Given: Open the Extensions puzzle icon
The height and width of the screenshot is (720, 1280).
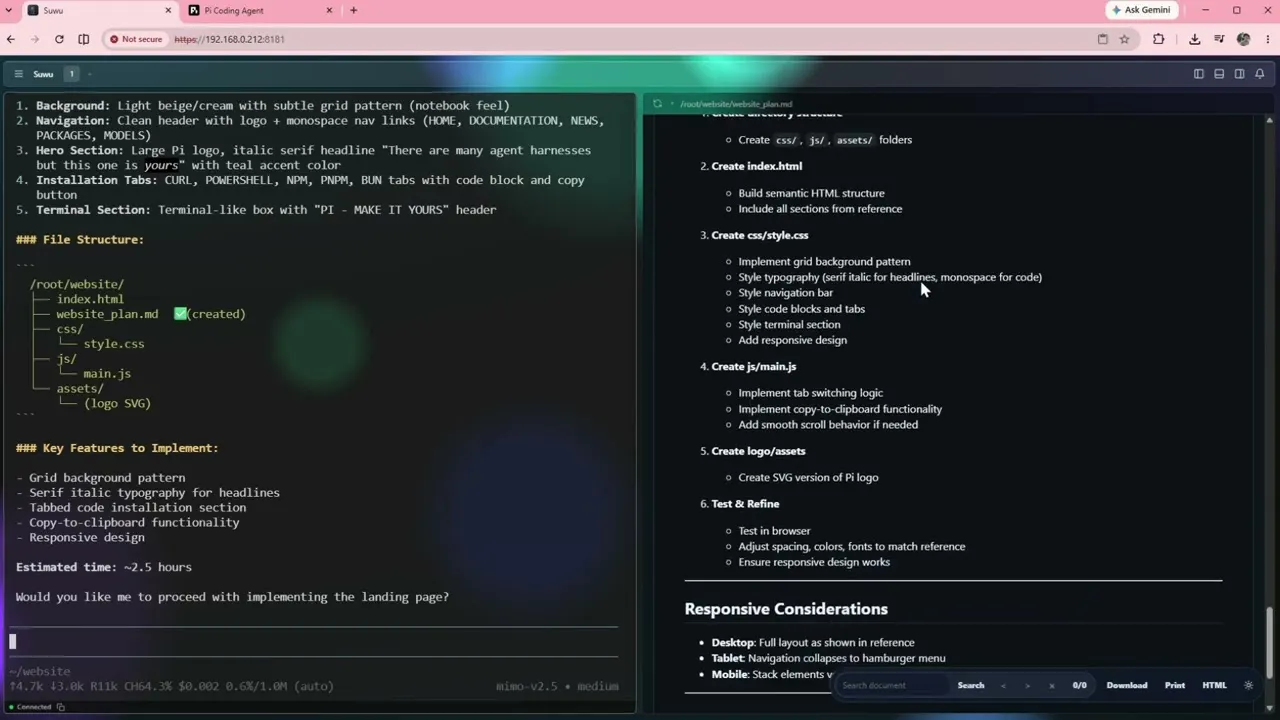Looking at the screenshot, I should click(x=1159, y=39).
